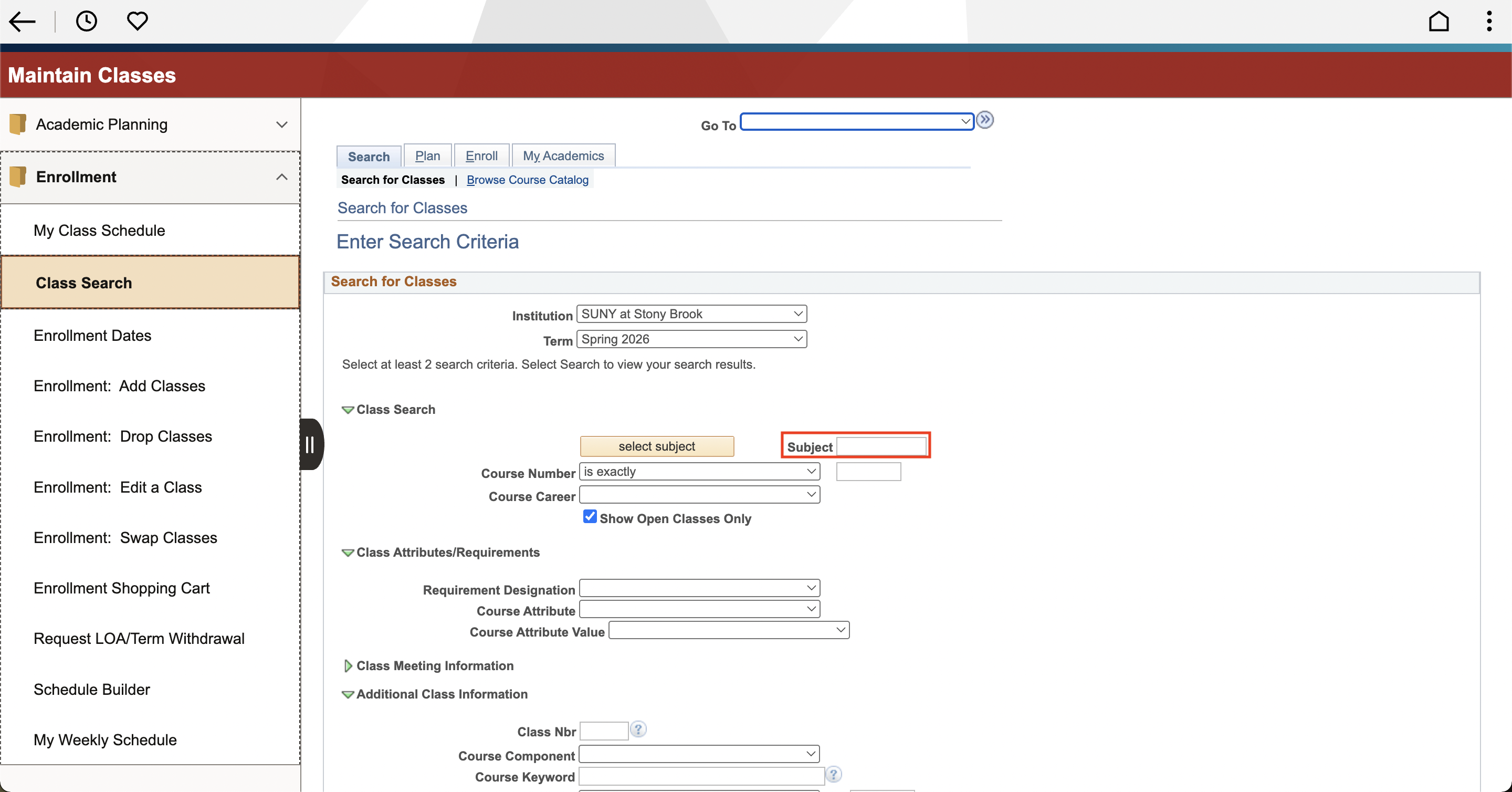Viewport: 1512px width, 792px height.
Task: Open the Institution dropdown
Action: point(691,314)
